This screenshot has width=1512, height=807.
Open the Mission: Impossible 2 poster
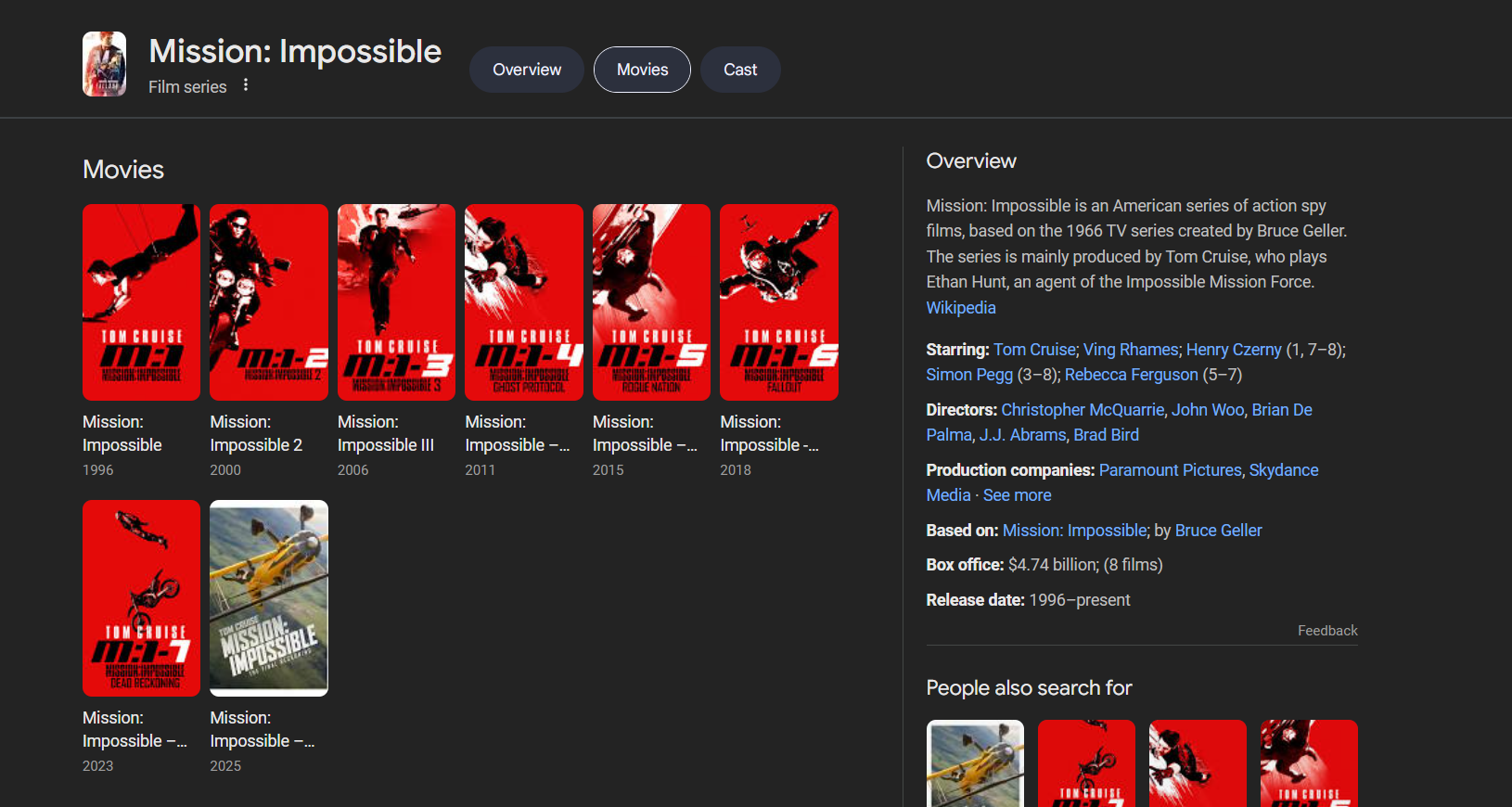tap(269, 302)
